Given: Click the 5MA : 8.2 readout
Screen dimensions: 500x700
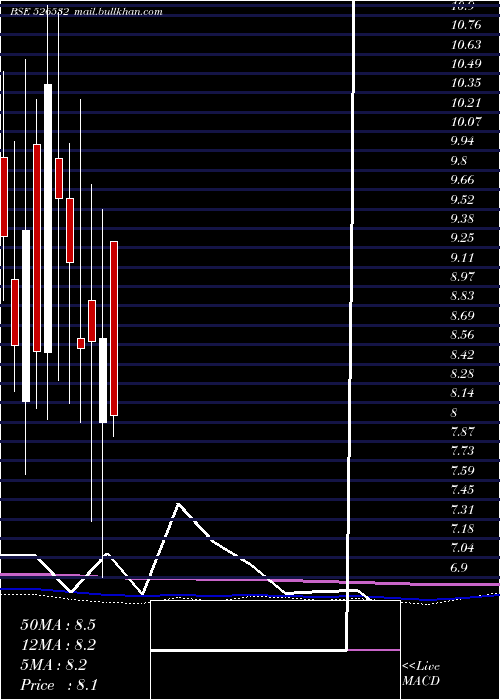Looking at the screenshot, I should coord(53,665).
